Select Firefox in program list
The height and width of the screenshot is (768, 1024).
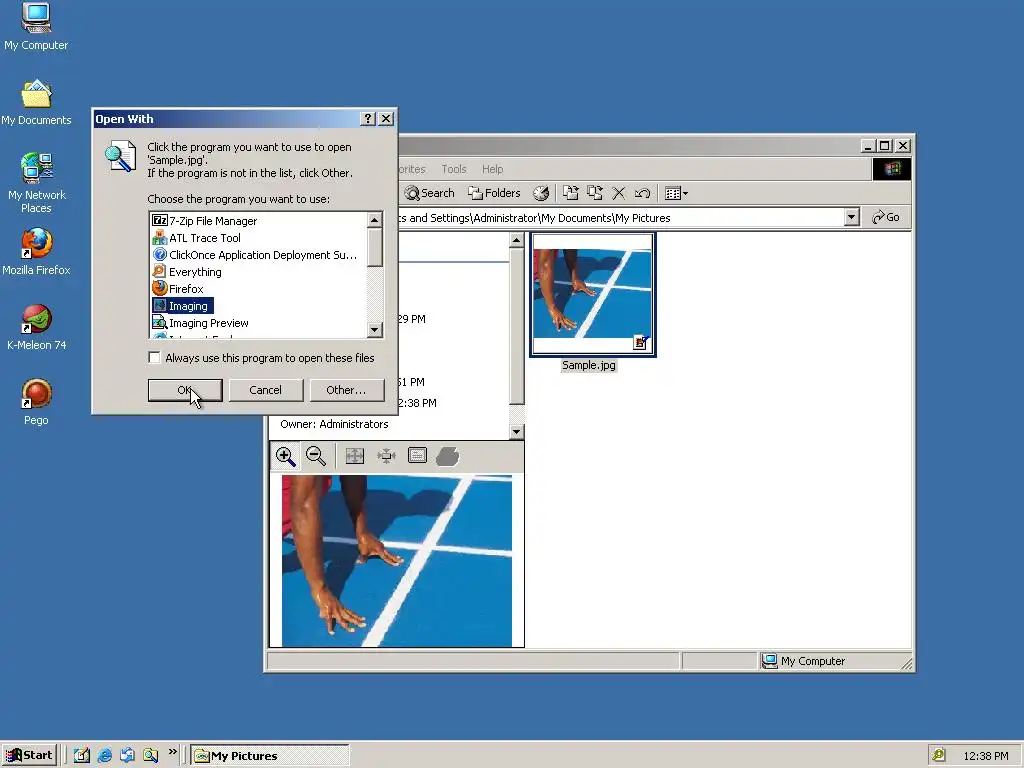[x=178, y=289]
